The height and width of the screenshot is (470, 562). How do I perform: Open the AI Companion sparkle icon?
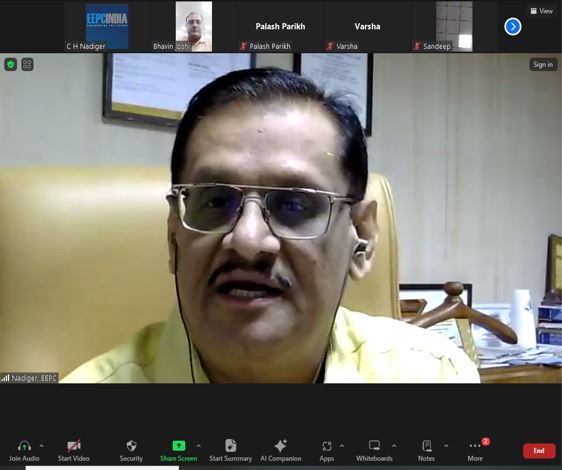[x=281, y=446]
